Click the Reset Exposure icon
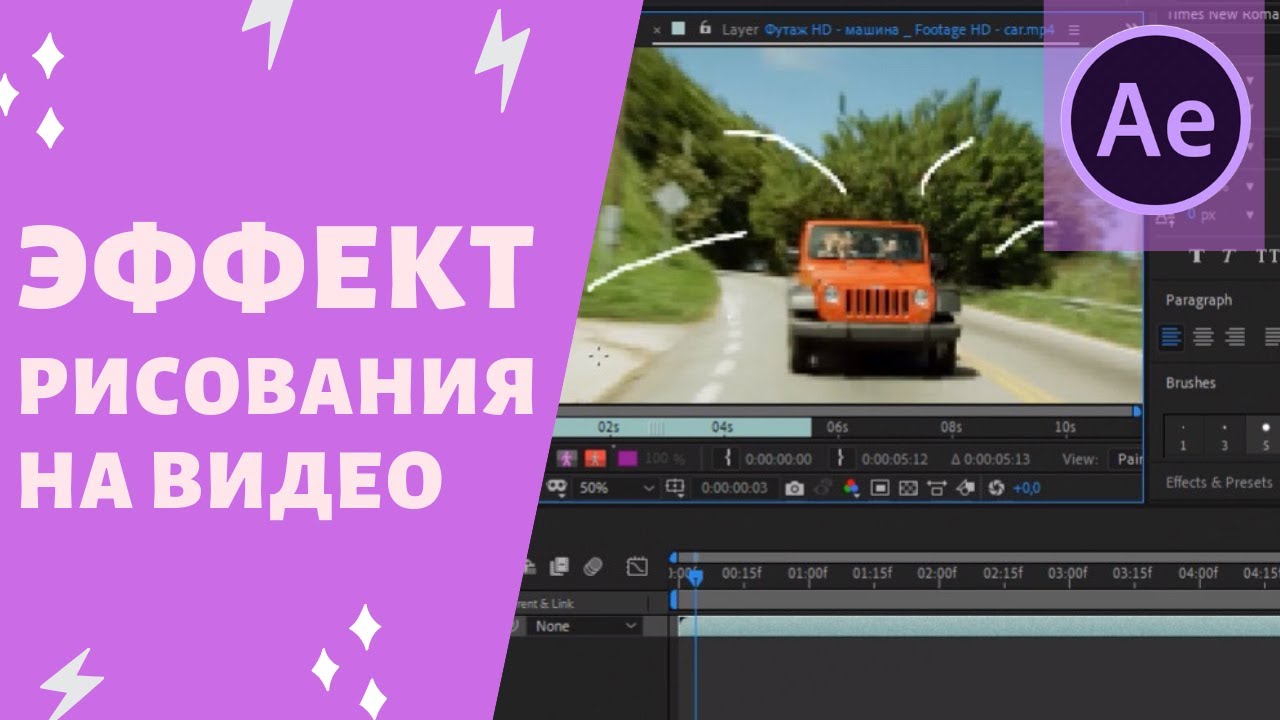 coord(995,488)
